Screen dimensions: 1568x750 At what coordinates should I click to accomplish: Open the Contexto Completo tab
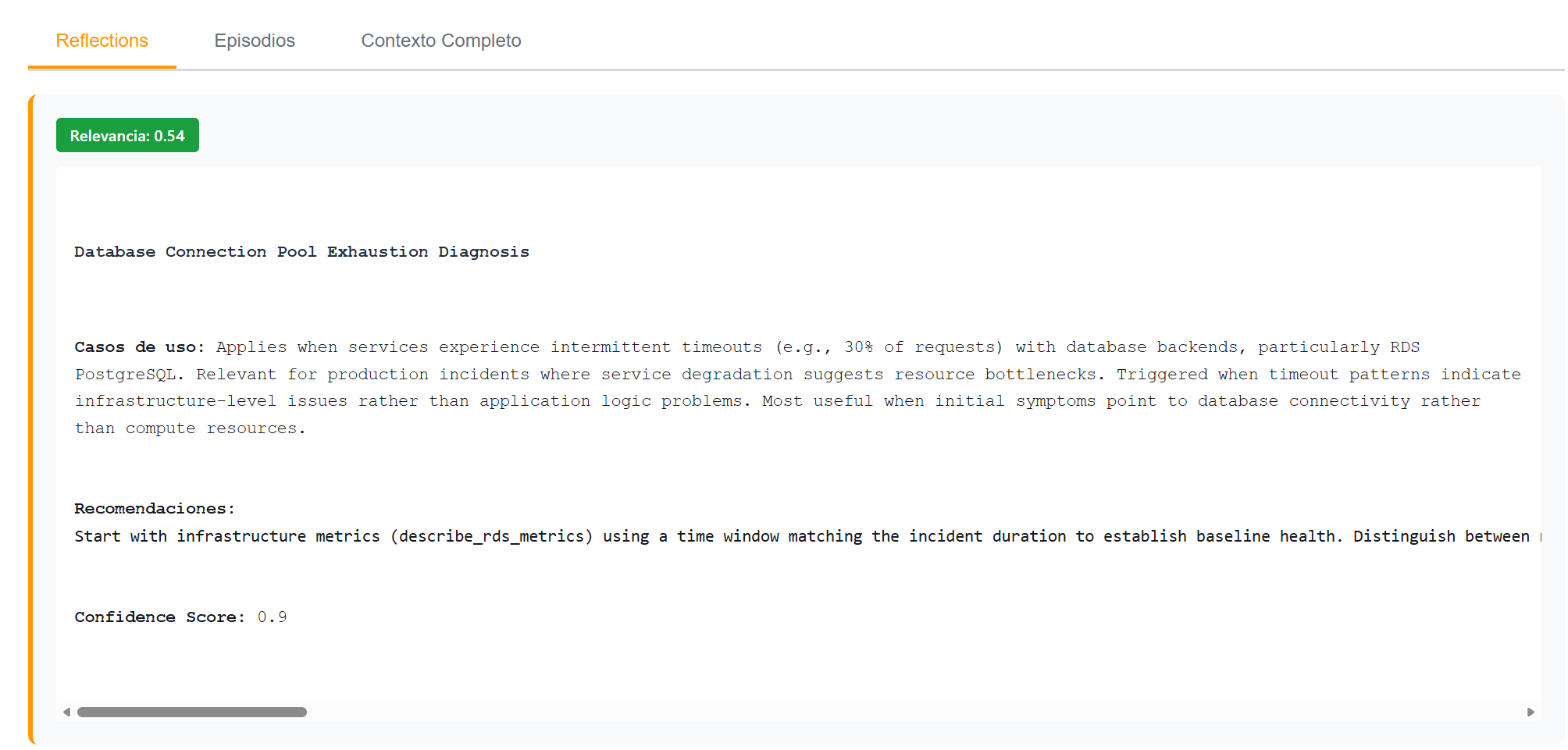click(x=440, y=41)
